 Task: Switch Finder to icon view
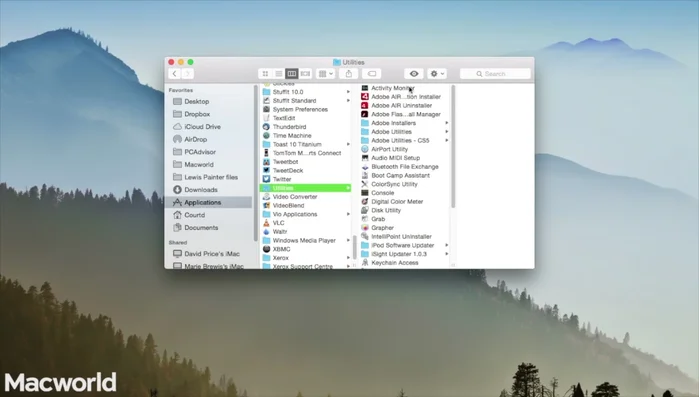click(x=265, y=74)
